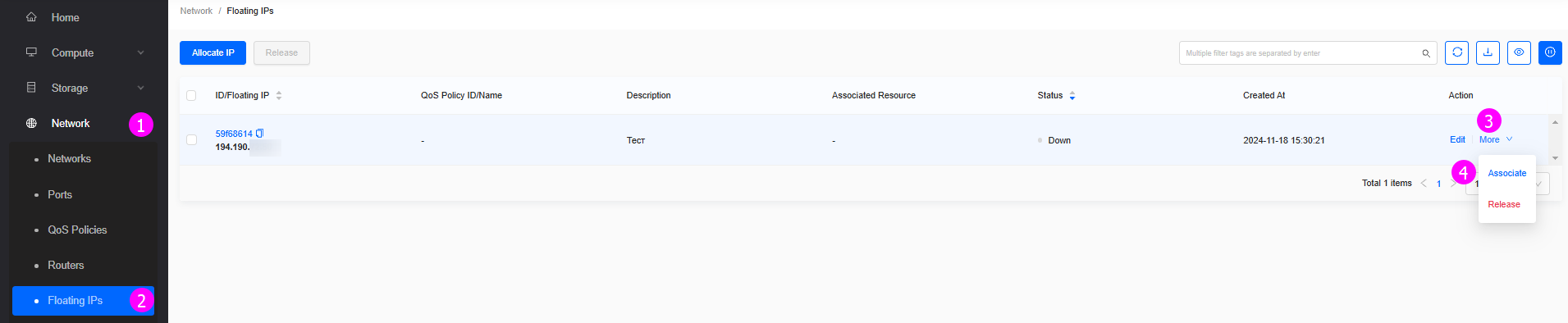Click the created date 2024-11-18 15:30:21
This screenshot has width=1568, height=323.
[1283, 140]
